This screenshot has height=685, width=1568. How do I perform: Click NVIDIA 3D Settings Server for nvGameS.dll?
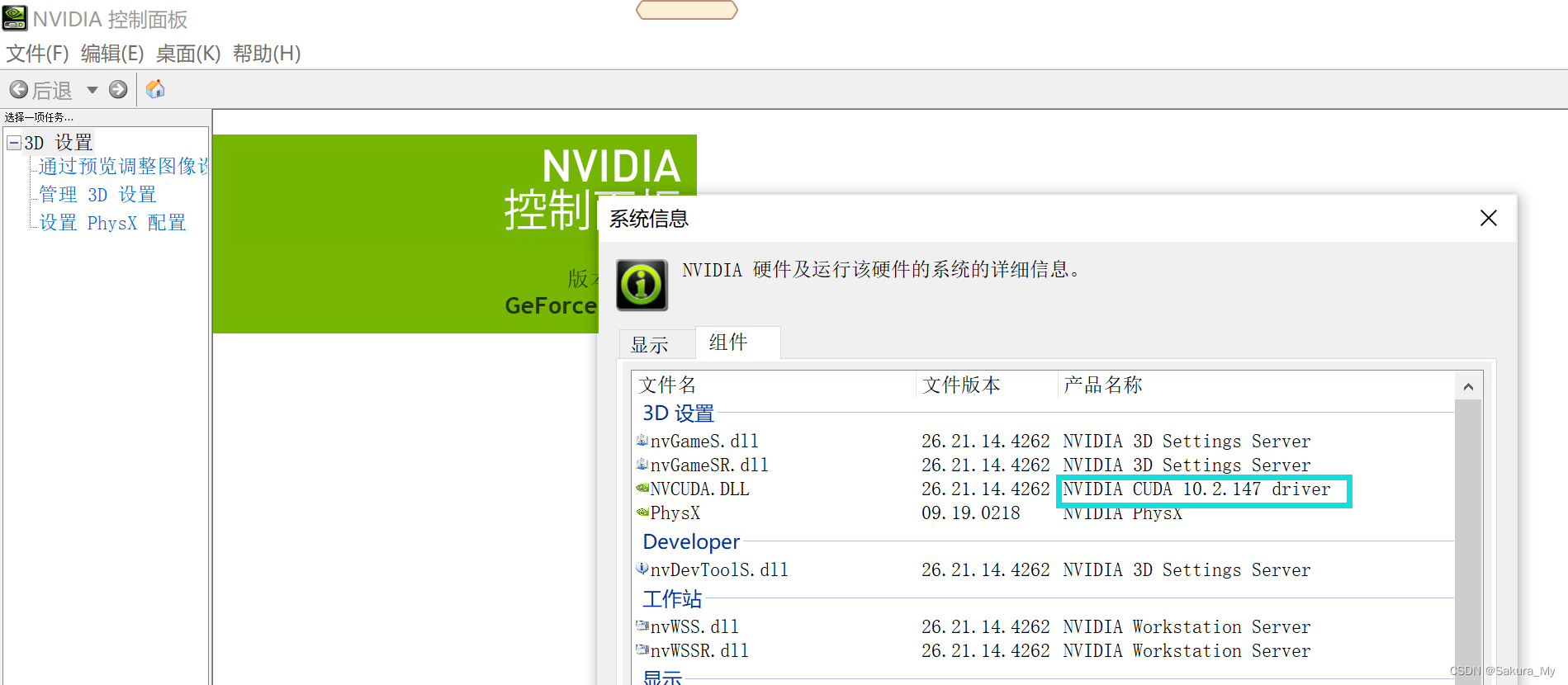tap(1187, 441)
